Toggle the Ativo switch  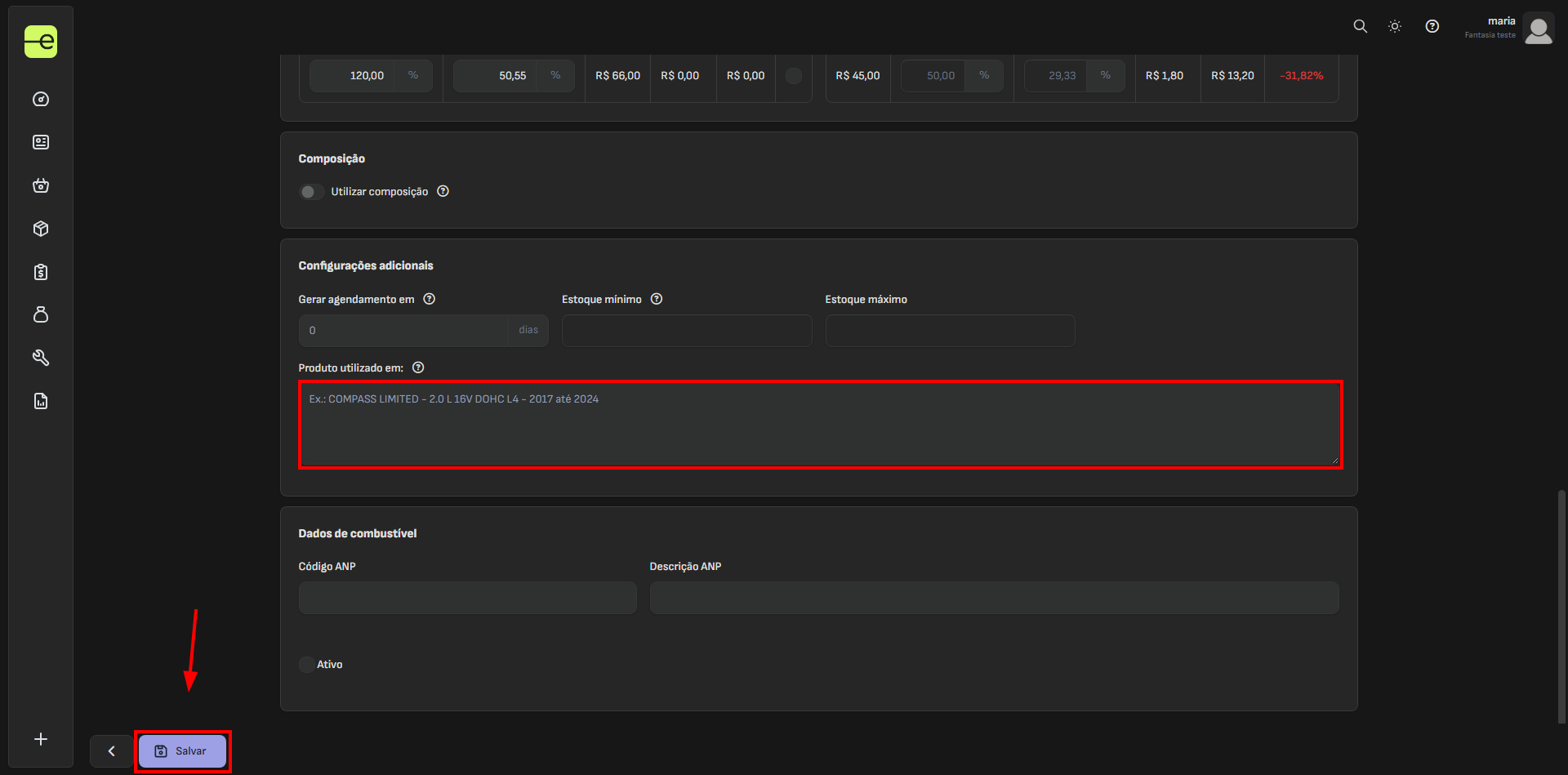pyautogui.click(x=307, y=665)
